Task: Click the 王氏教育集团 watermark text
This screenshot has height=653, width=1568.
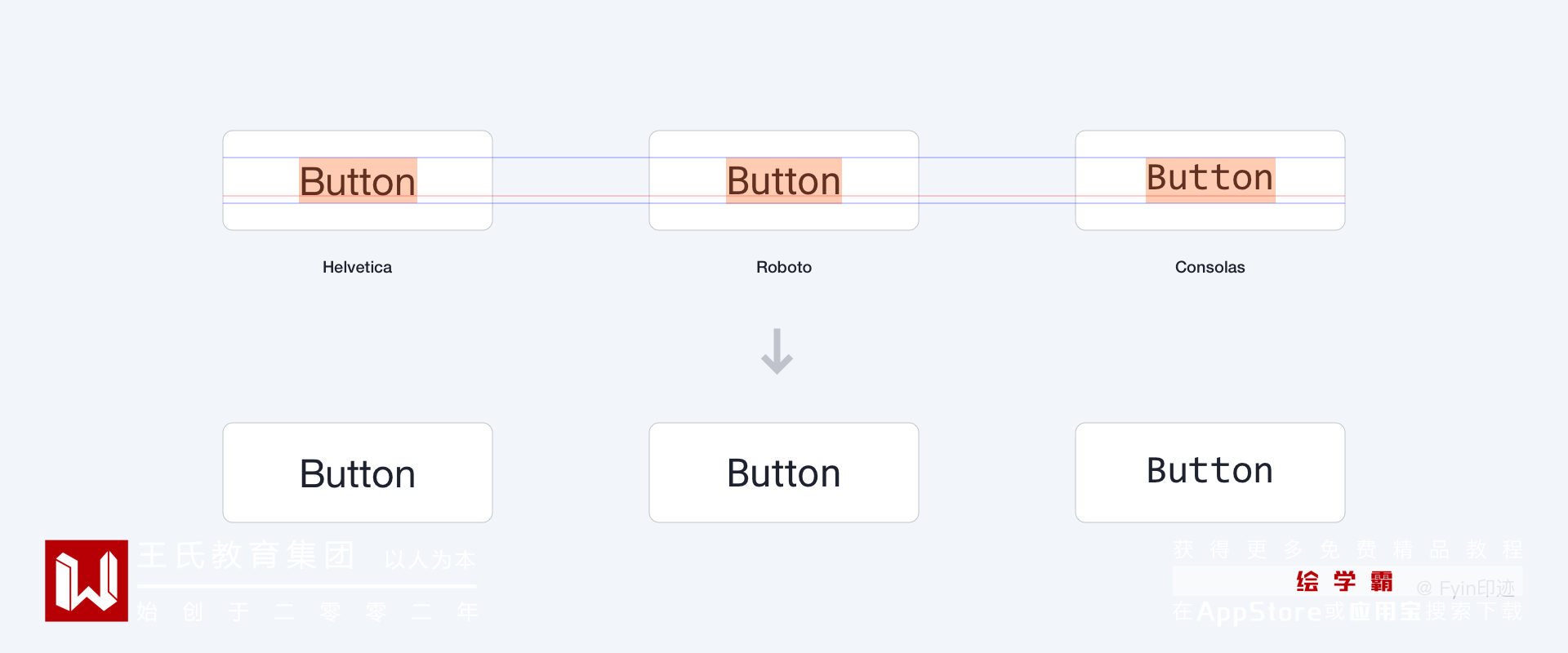Action: [245, 555]
